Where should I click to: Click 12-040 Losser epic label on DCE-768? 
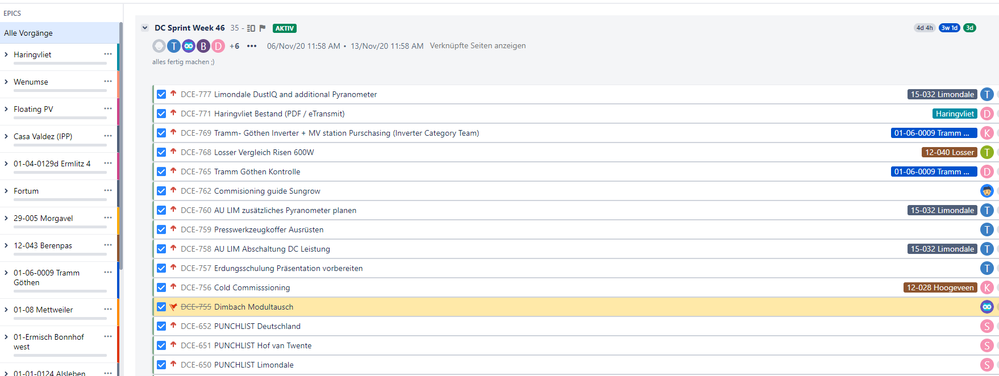click(x=949, y=152)
